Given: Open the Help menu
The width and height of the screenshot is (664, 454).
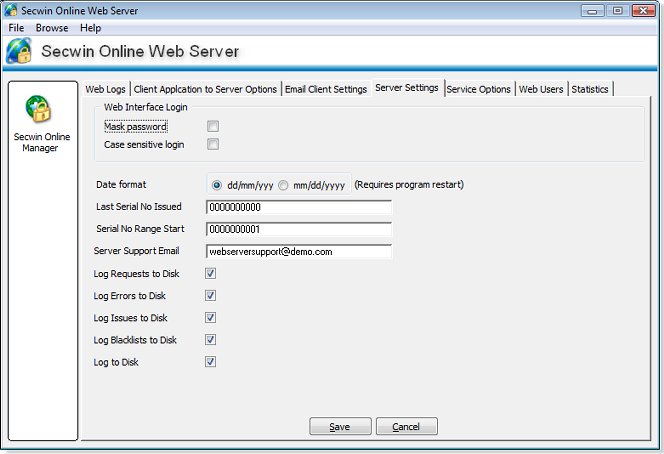Looking at the screenshot, I should pyautogui.click(x=91, y=28).
